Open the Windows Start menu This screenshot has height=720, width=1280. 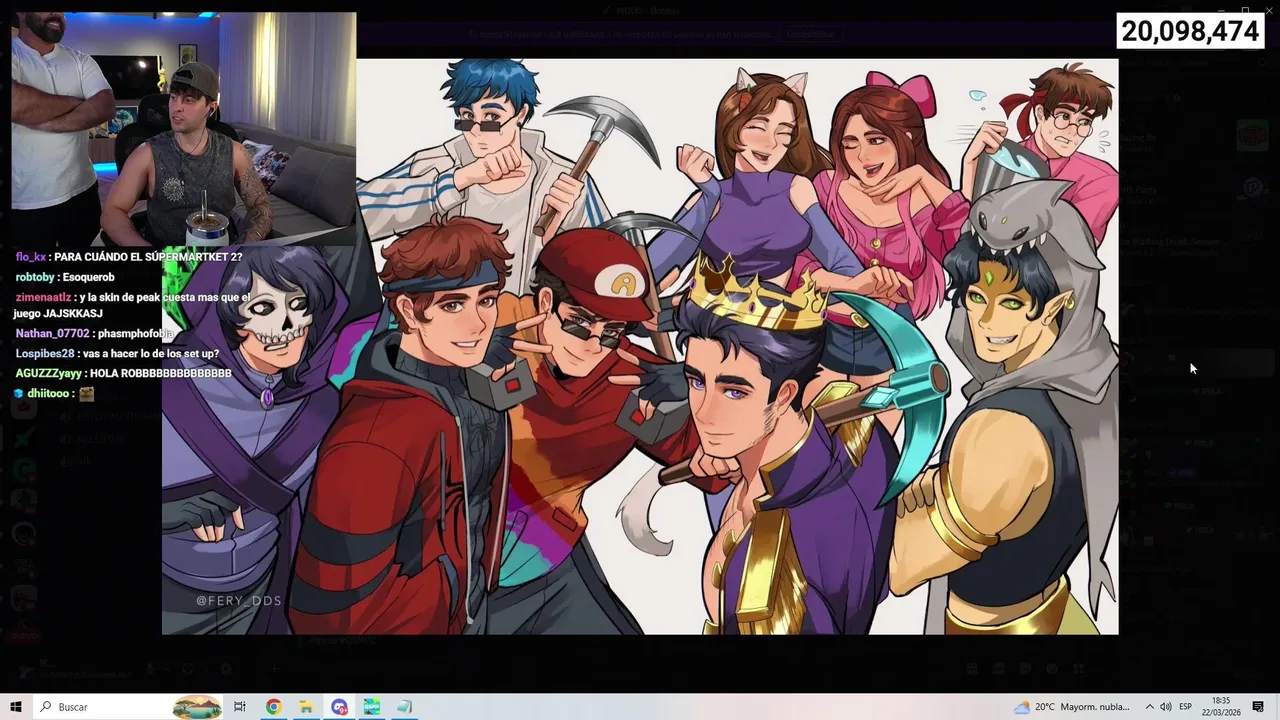tap(16, 707)
